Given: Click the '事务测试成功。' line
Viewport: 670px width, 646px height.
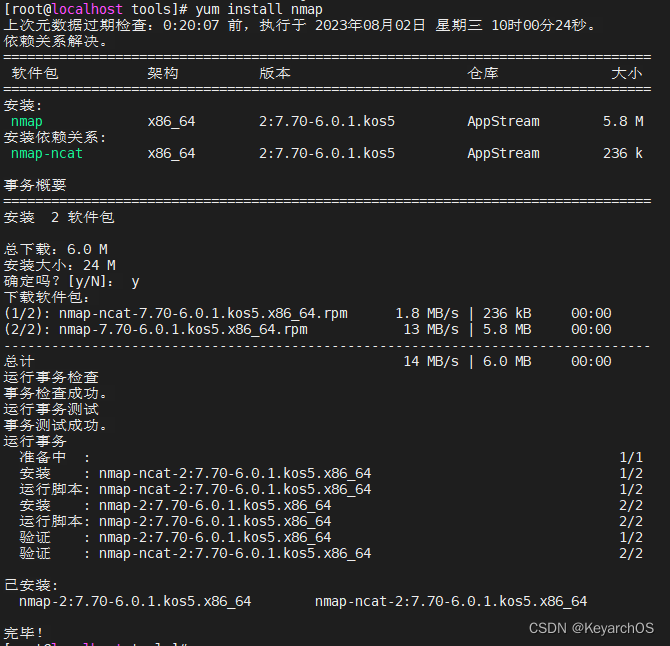Looking at the screenshot, I should (x=55, y=426).
